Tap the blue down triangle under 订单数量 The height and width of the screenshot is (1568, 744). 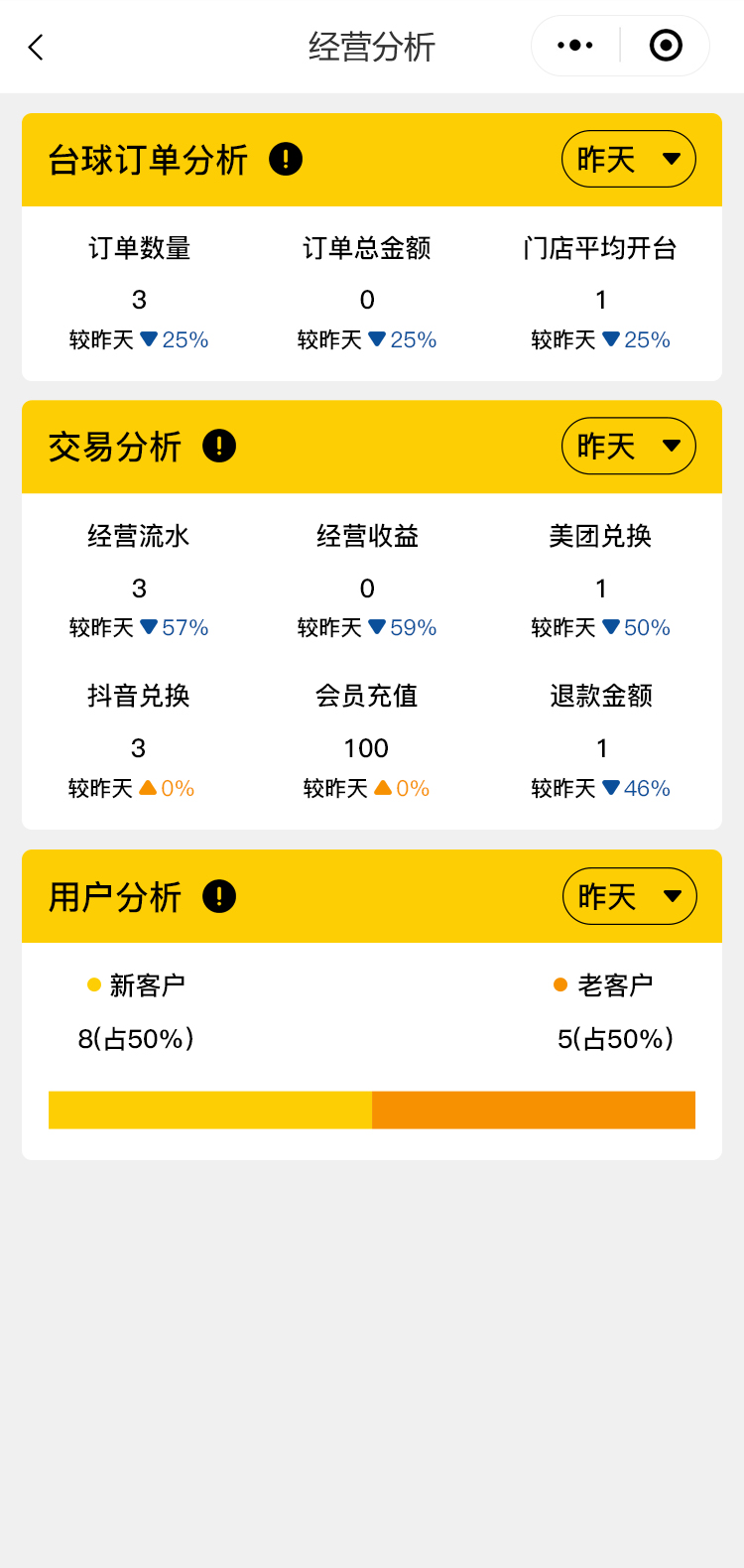click(150, 339)
